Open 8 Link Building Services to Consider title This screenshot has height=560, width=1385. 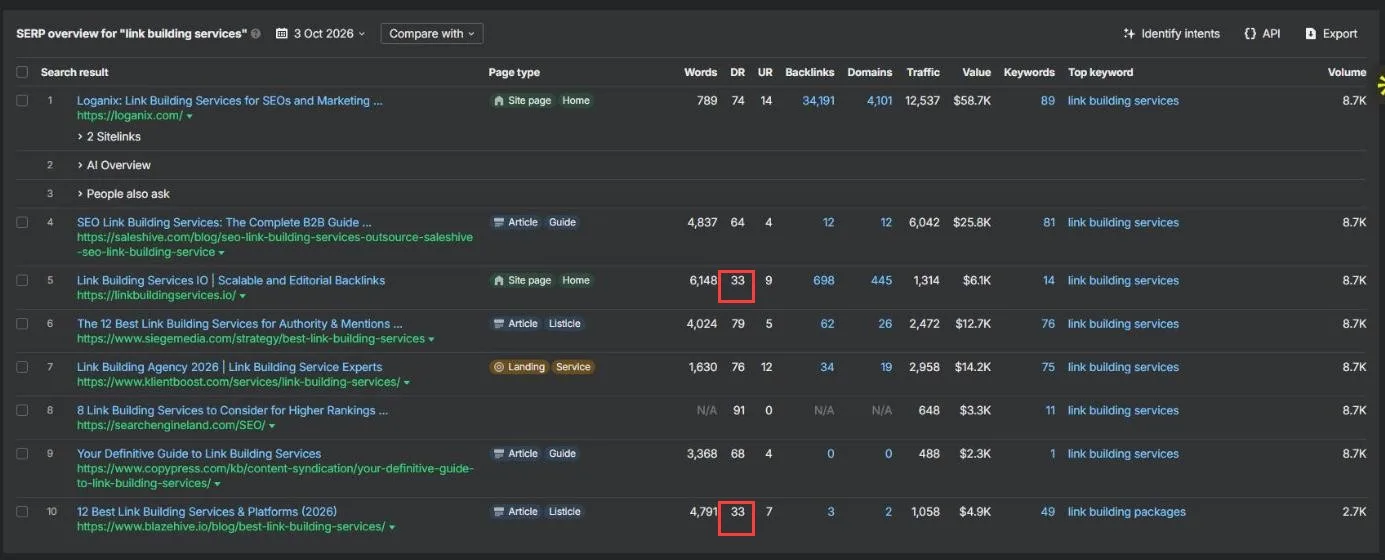(233, 411)
